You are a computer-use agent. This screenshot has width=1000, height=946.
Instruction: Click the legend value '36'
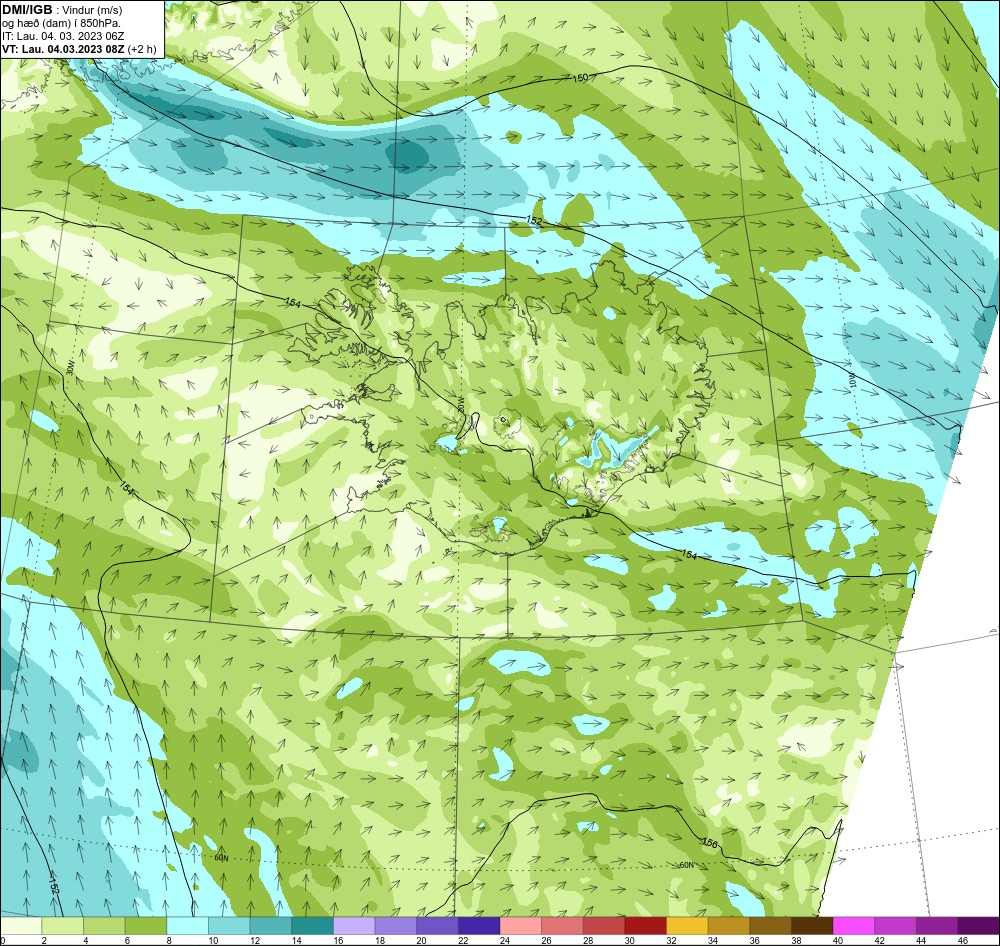tap(754, 940)
